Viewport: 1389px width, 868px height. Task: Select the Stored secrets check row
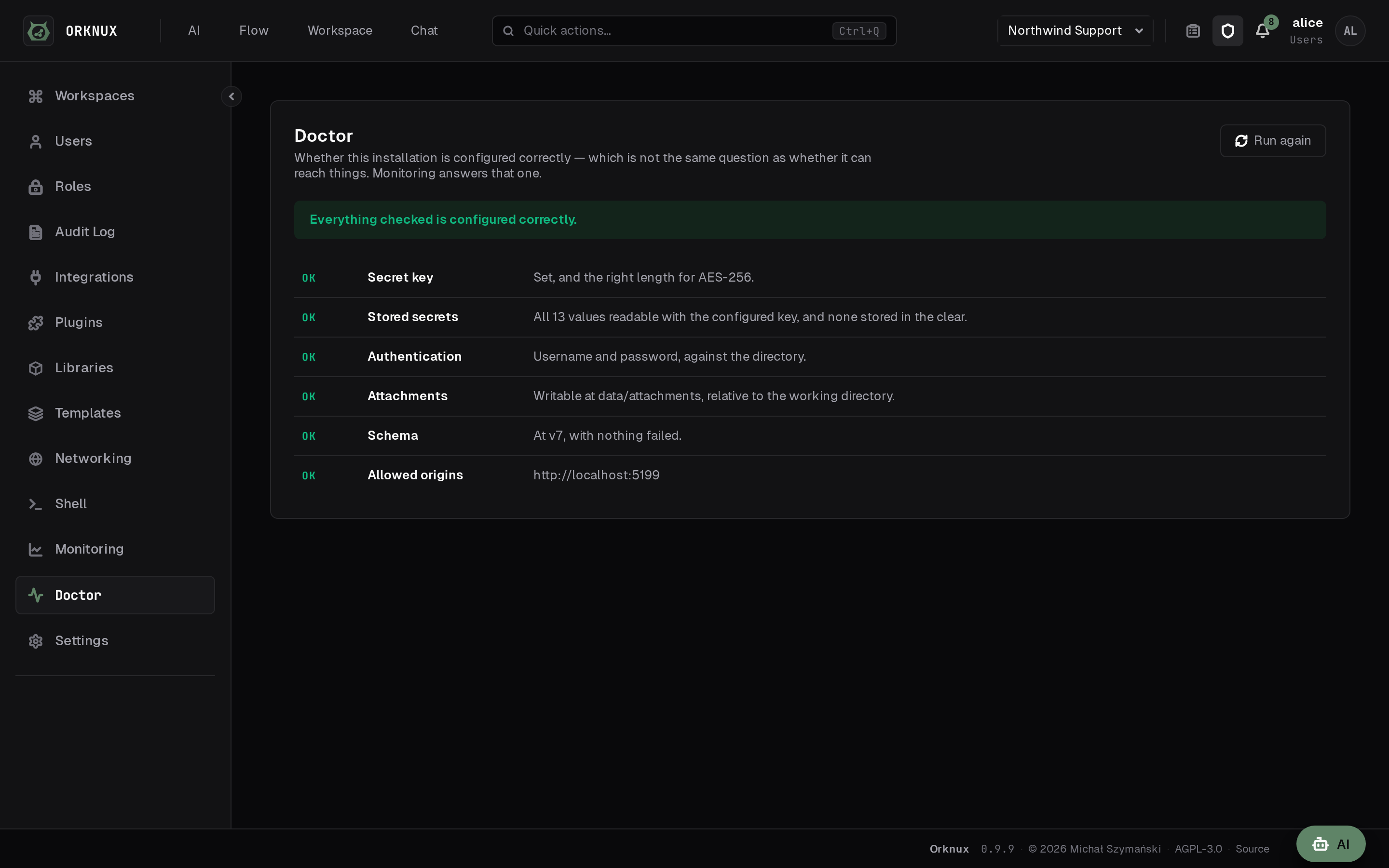pyautogui.click(x=810, y=317)
